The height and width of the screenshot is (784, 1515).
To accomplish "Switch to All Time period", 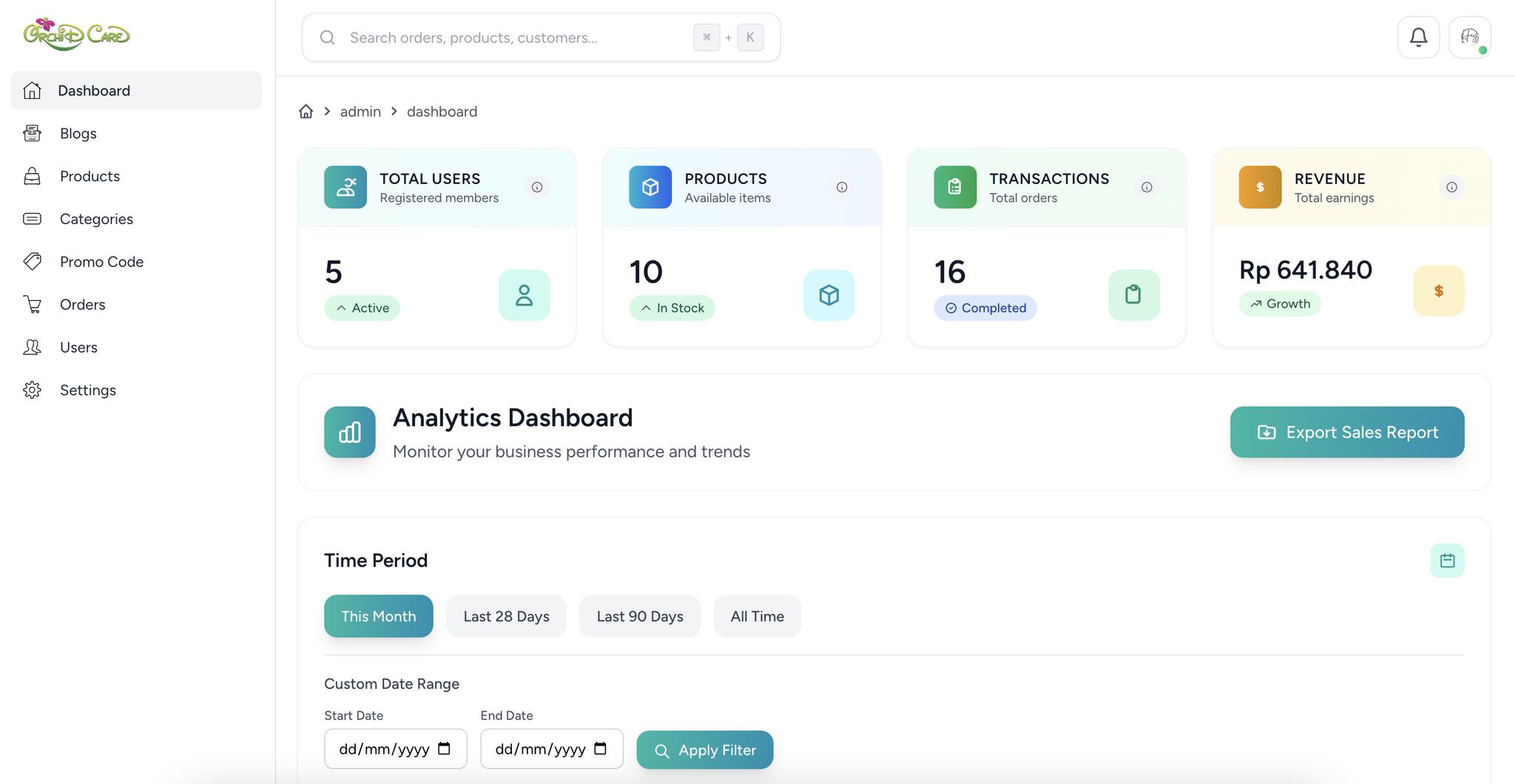I will click(757, 616).
